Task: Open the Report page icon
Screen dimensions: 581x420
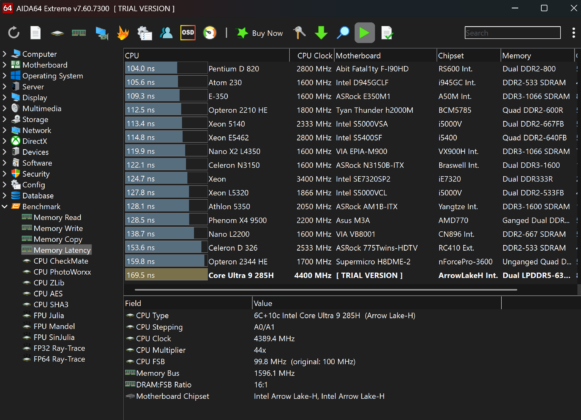Action: (x=36, y=33)
